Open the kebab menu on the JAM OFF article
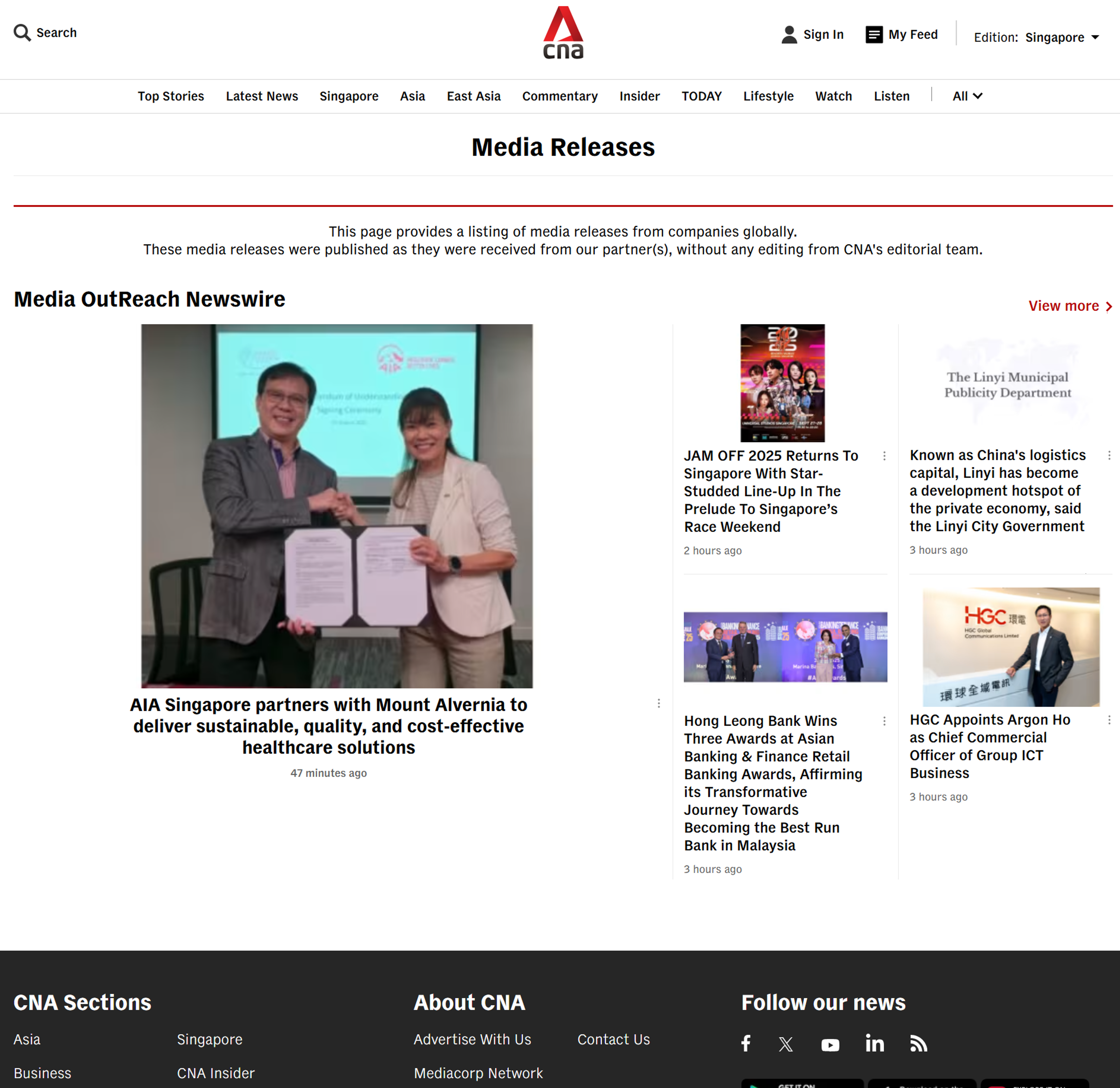Image resolution: width=1120 pixels, height=1088 pixels. (x=884, y=456)
